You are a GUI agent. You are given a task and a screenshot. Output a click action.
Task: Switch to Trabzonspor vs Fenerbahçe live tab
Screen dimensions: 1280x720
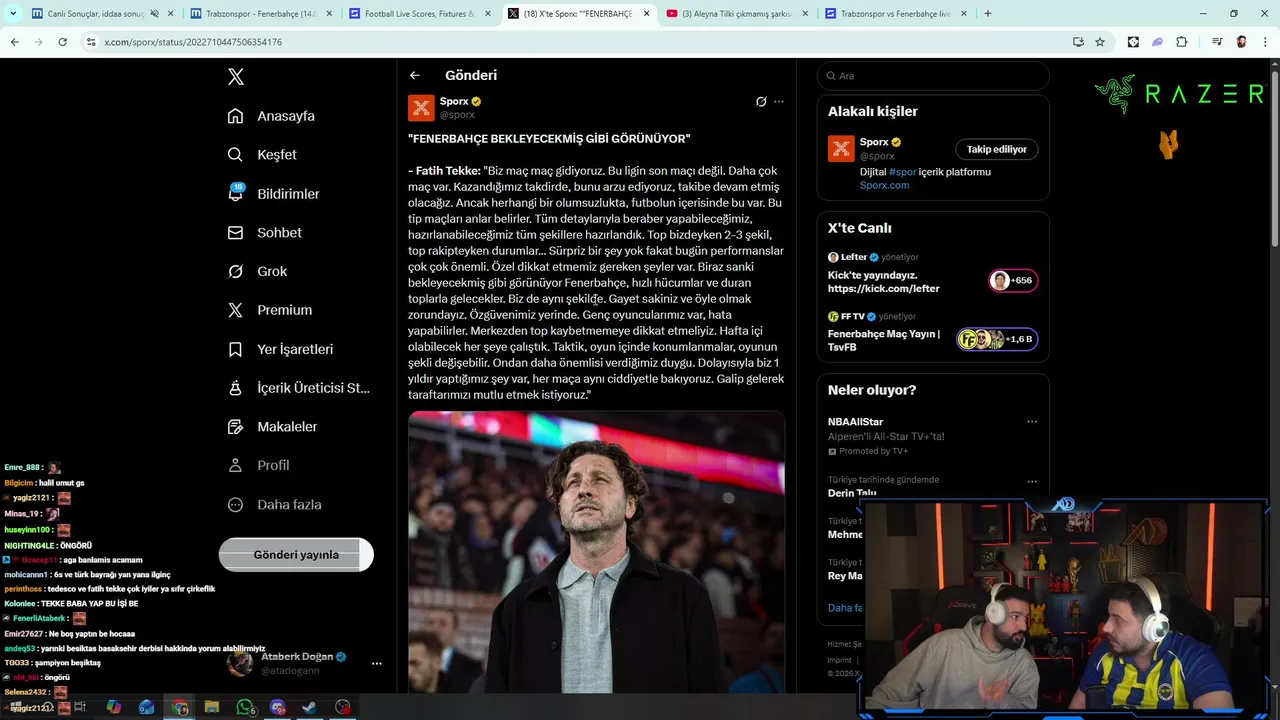(x=895, y=14)
